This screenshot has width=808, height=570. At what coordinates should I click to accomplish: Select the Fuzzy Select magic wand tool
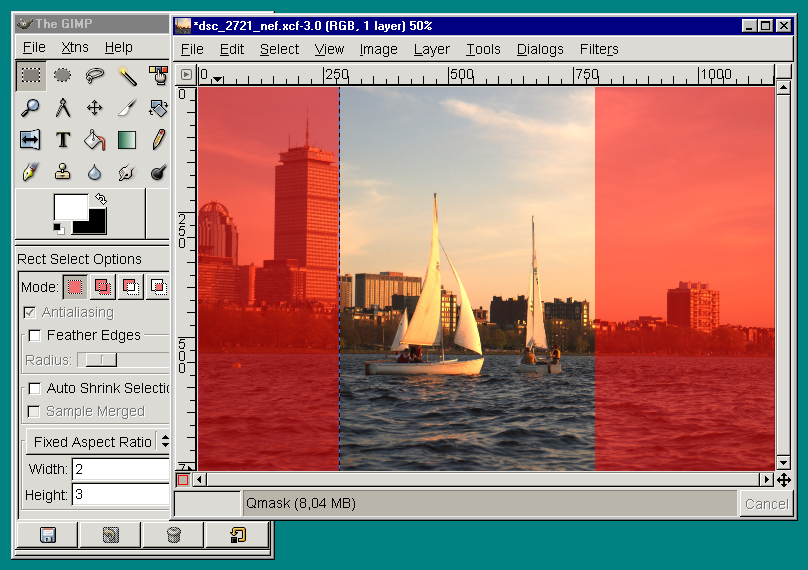127,76
